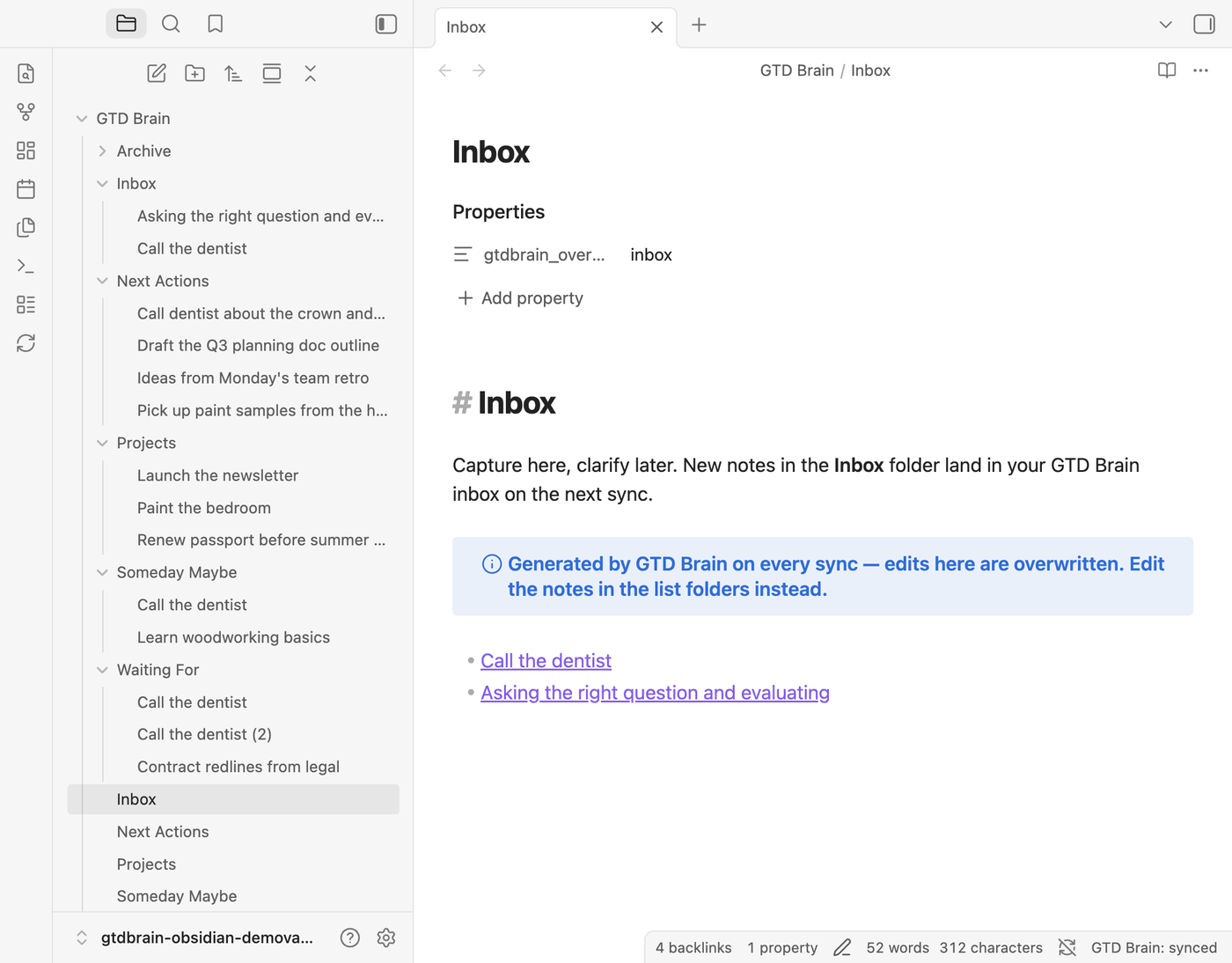The width and height of the screenshot is (1232, 963).
Task: Click the checklist icon in ribbon
Action: click(26, 305)
